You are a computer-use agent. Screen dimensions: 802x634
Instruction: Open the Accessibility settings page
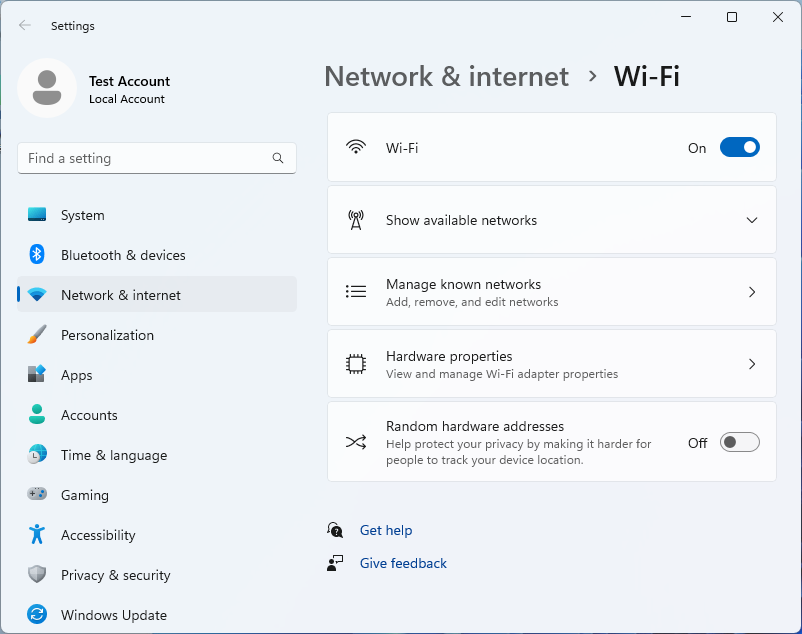click(157, 534)
